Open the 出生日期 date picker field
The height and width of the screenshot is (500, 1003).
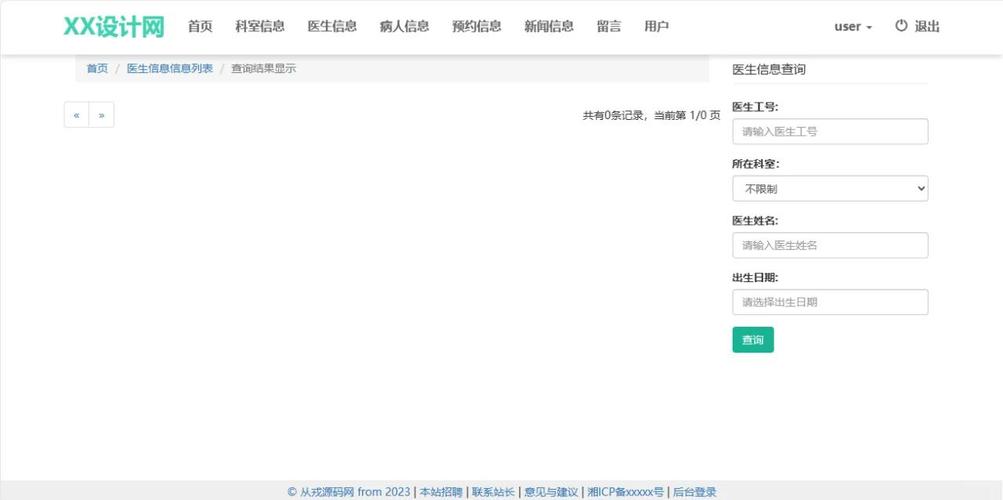point(830,302)
